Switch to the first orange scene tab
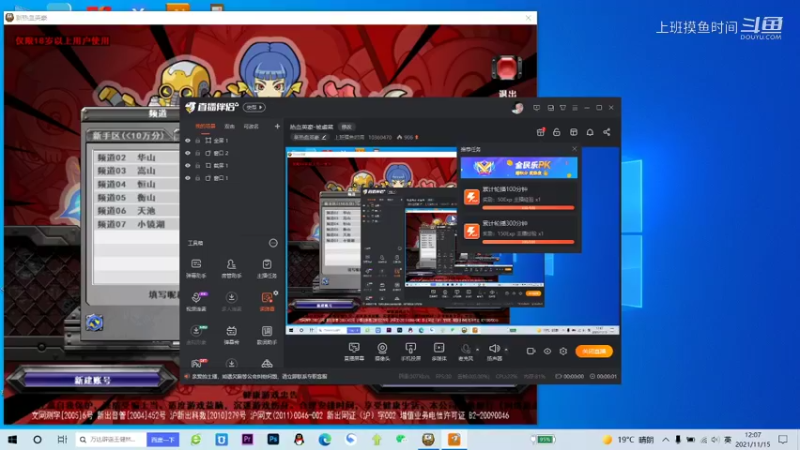The image size is (800, 450). pyautogui.click(x=205, y=126)
